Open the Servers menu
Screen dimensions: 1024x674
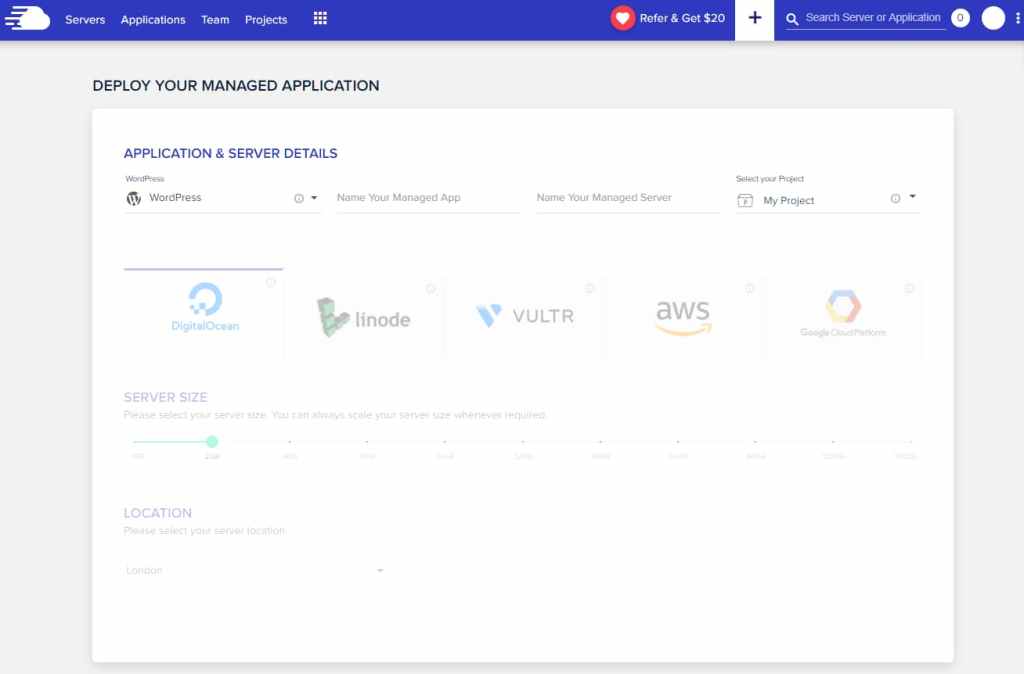(85, 19)
